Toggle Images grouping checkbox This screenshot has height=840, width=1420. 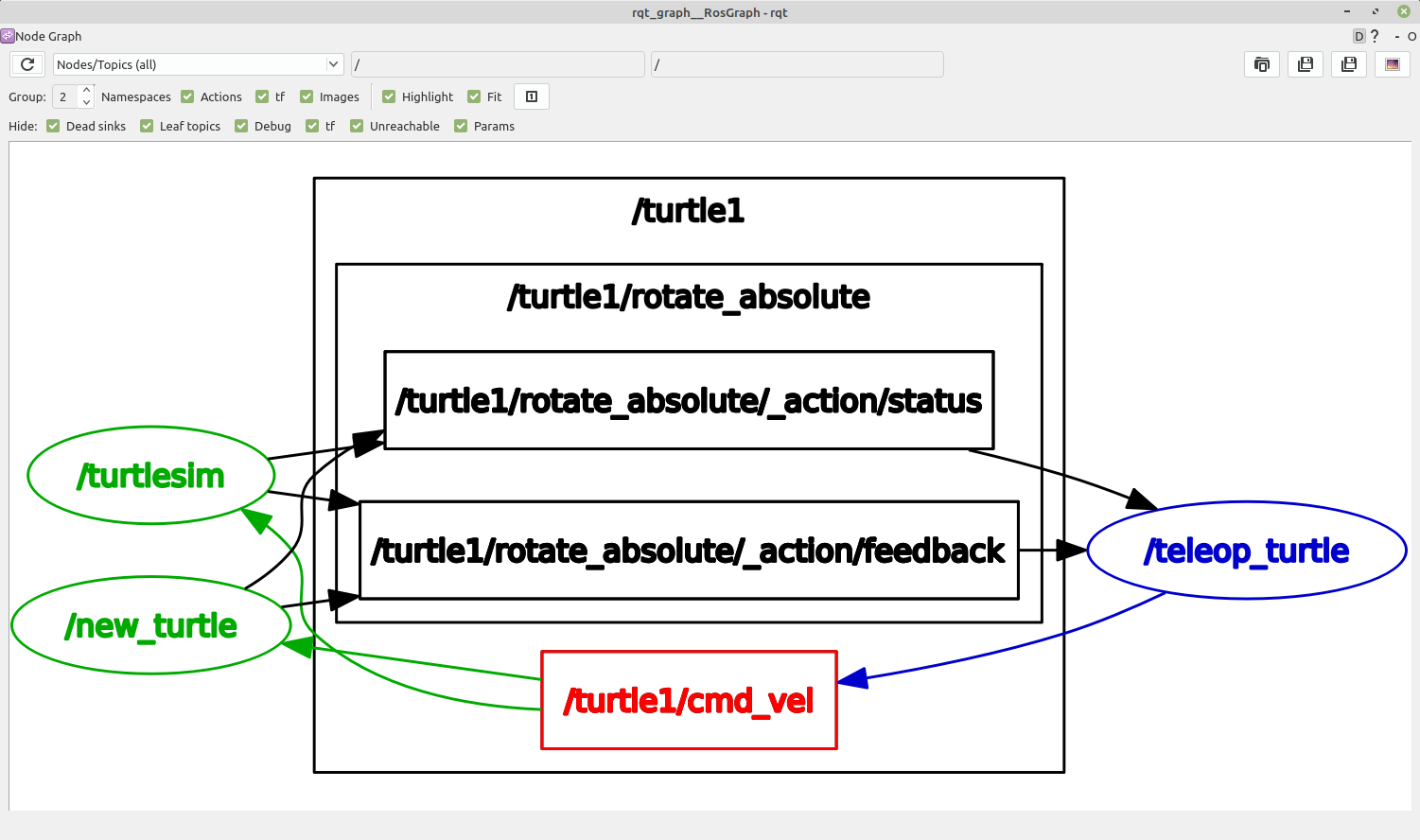point(307,96)
